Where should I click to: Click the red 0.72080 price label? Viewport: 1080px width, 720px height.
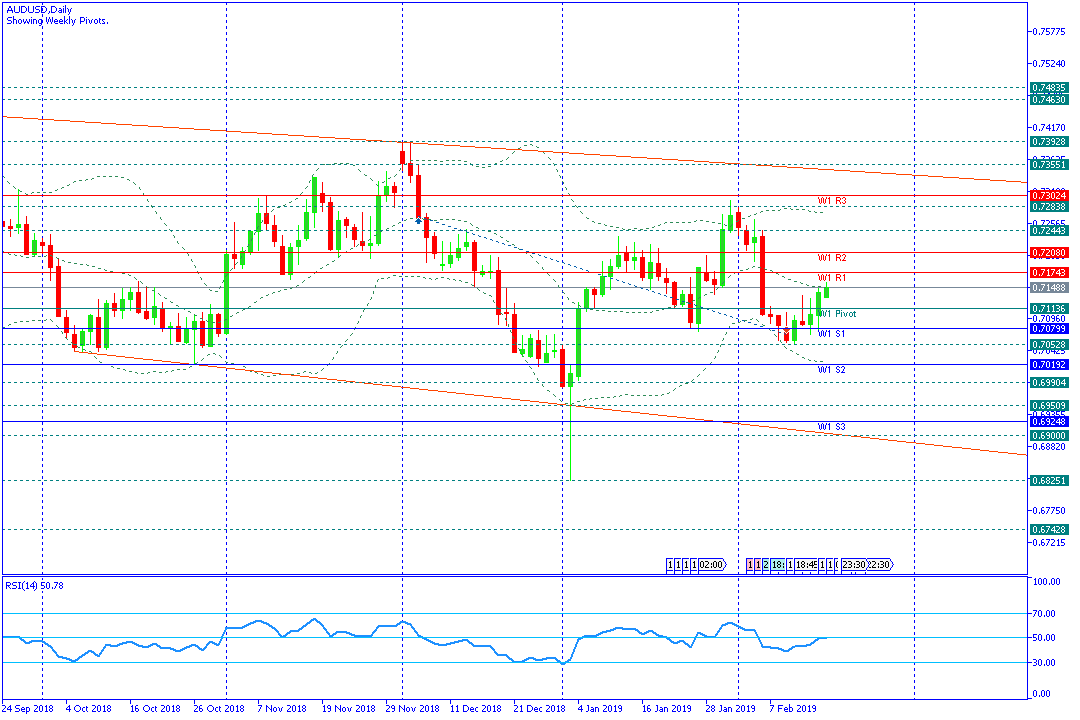[1049, 253]
